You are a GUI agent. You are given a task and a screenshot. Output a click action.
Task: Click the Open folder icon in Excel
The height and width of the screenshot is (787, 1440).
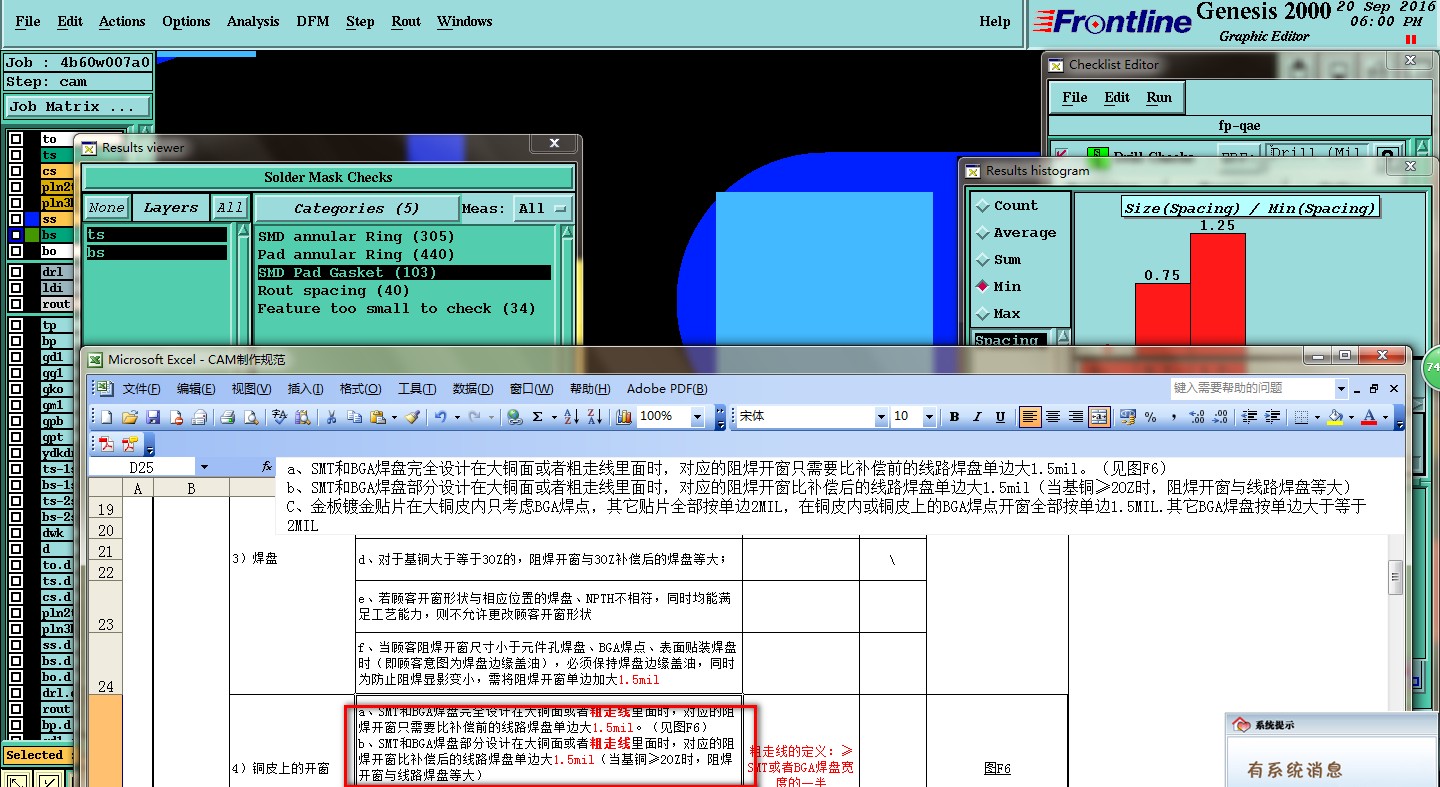coord(130,416)
